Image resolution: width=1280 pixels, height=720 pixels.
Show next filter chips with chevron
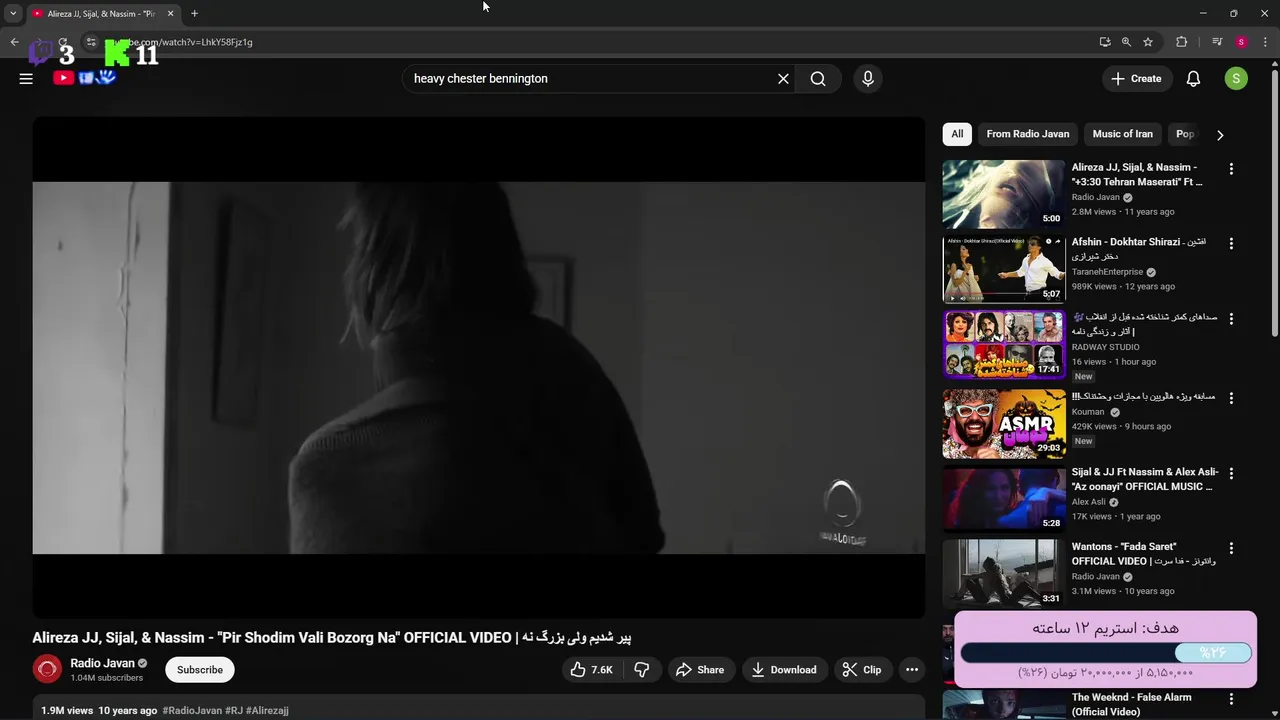[x=1220, y=135]
